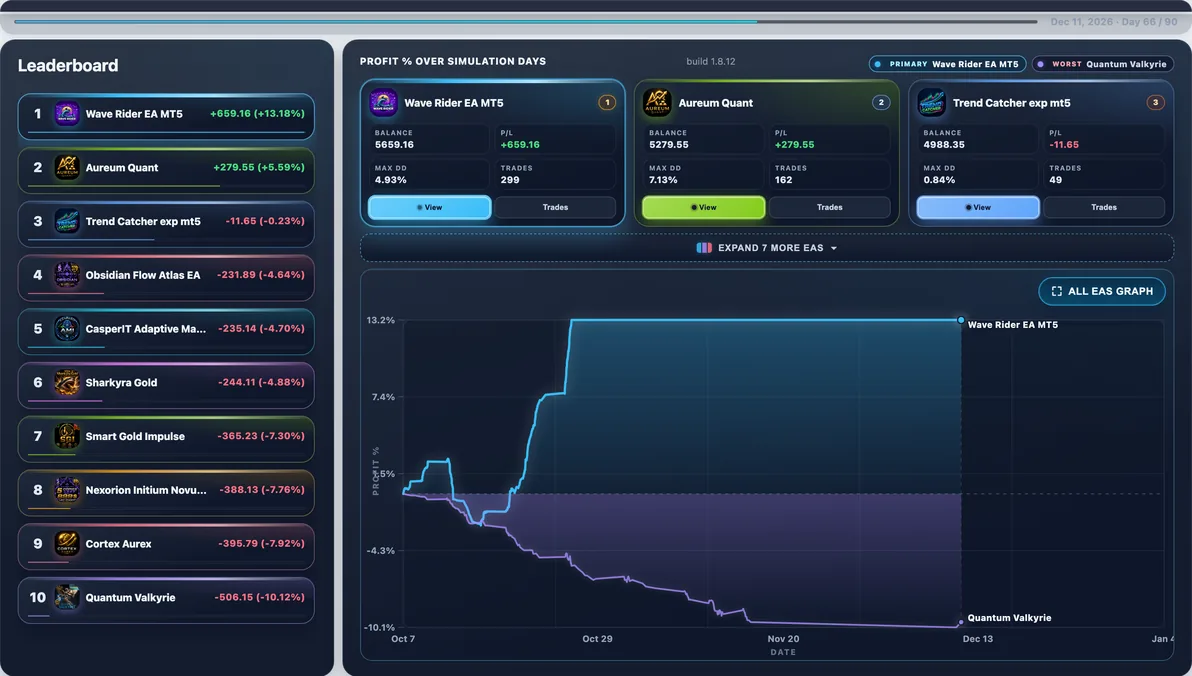Viewport: 1192px width, 676px height.
Task: Toggle View on the Trend Catcher exp mt5 card
Action: click(978, 207)
